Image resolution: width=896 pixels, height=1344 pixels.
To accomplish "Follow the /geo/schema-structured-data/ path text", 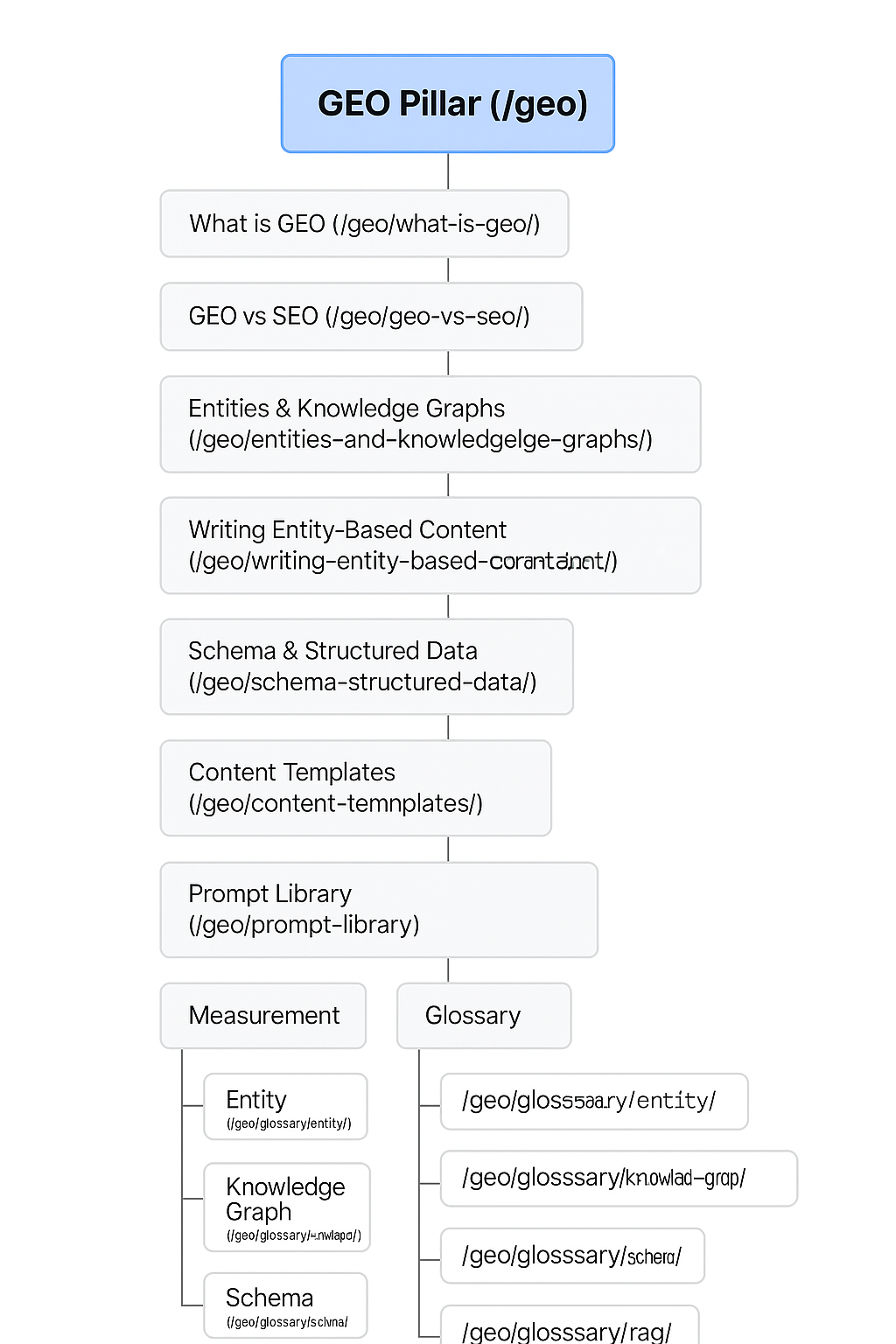I will (x=362, y=682).
